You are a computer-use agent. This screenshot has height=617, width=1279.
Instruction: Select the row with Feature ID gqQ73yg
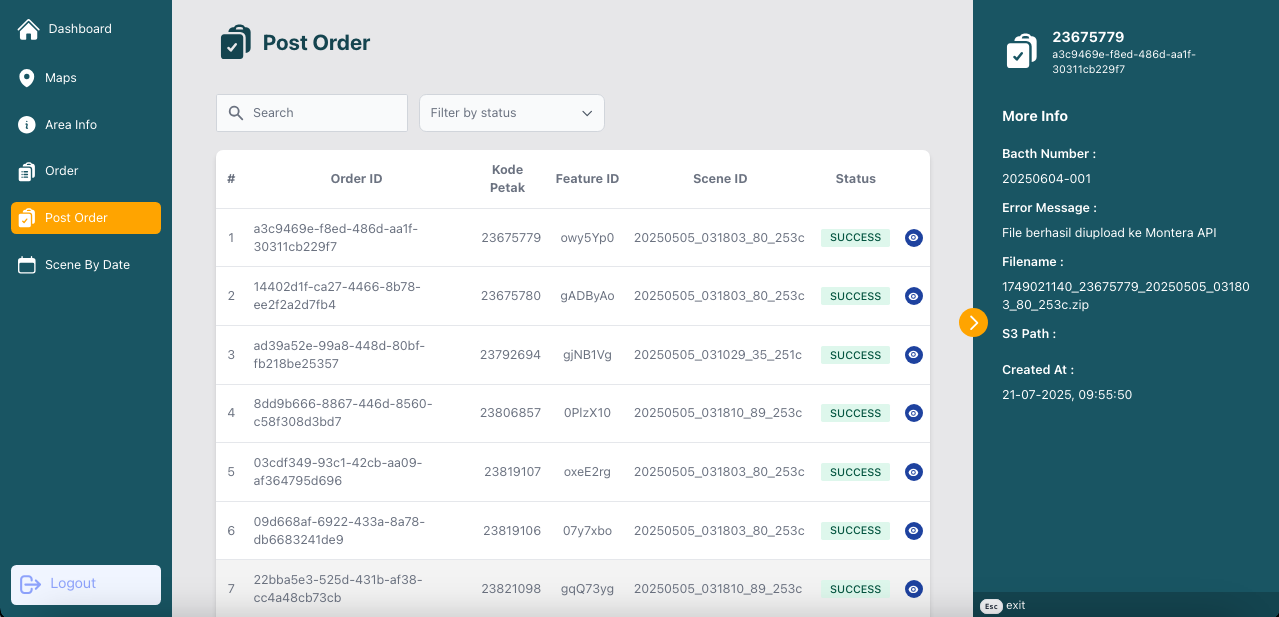click(586, 589)
